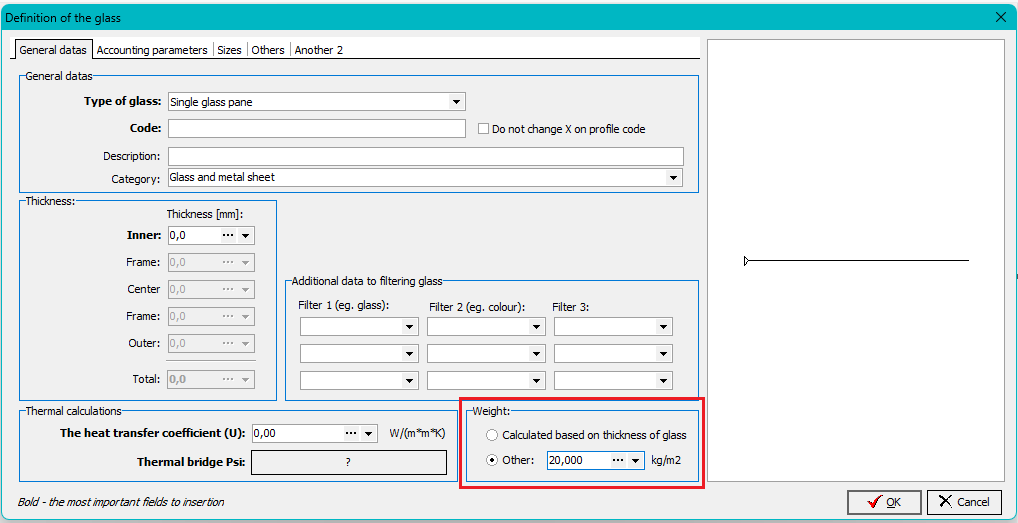Viewport: 1018px width, 523px height.
Task: Click into the Code input field
Action: pyautogui.click(x=316, y=129)
